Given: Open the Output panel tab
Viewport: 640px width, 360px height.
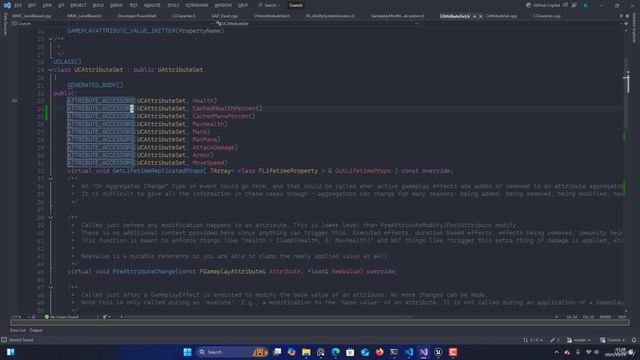Looking at the screenshot, I should click(x=36, y=330).
